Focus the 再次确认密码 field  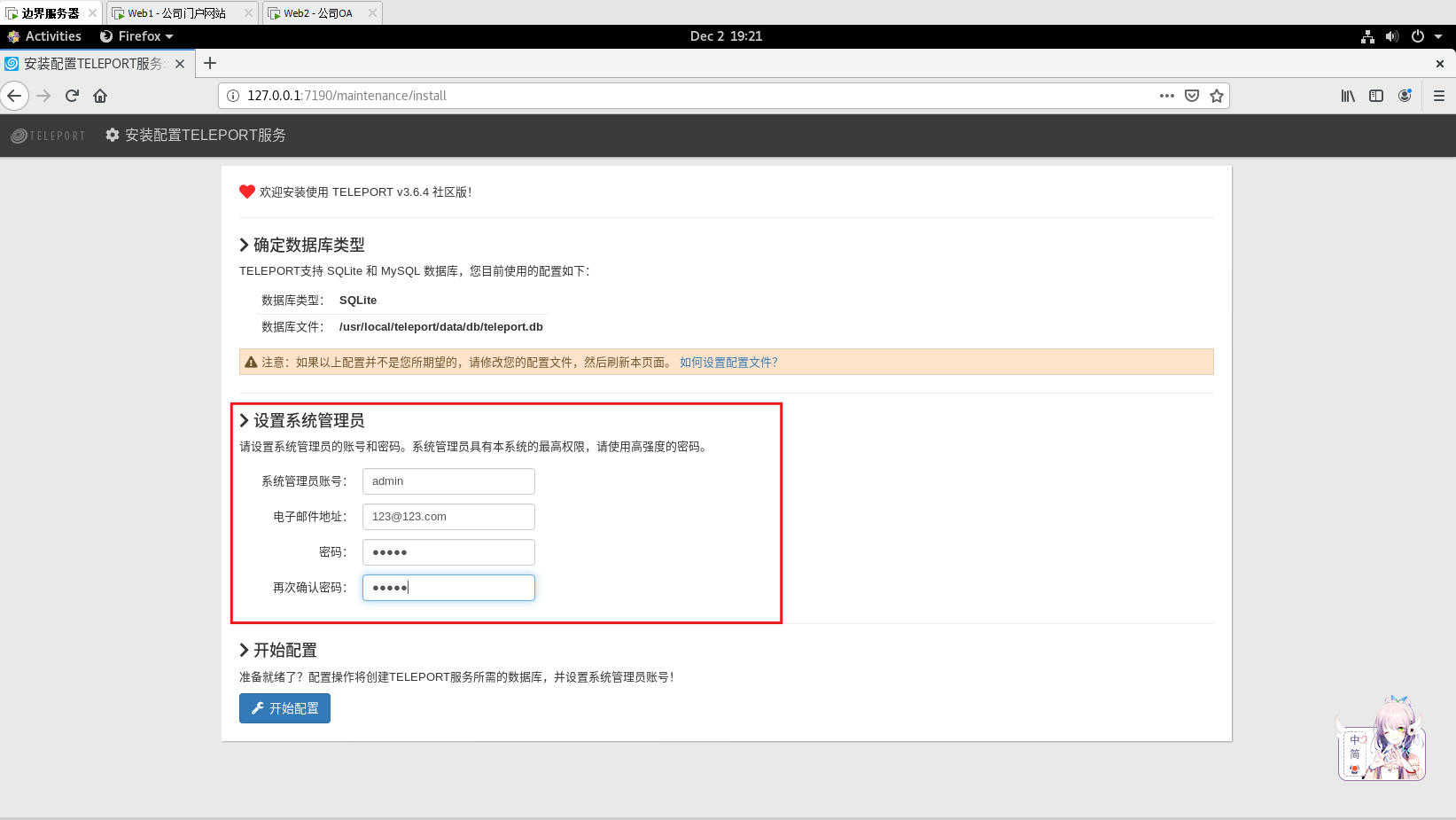point(448,588)
